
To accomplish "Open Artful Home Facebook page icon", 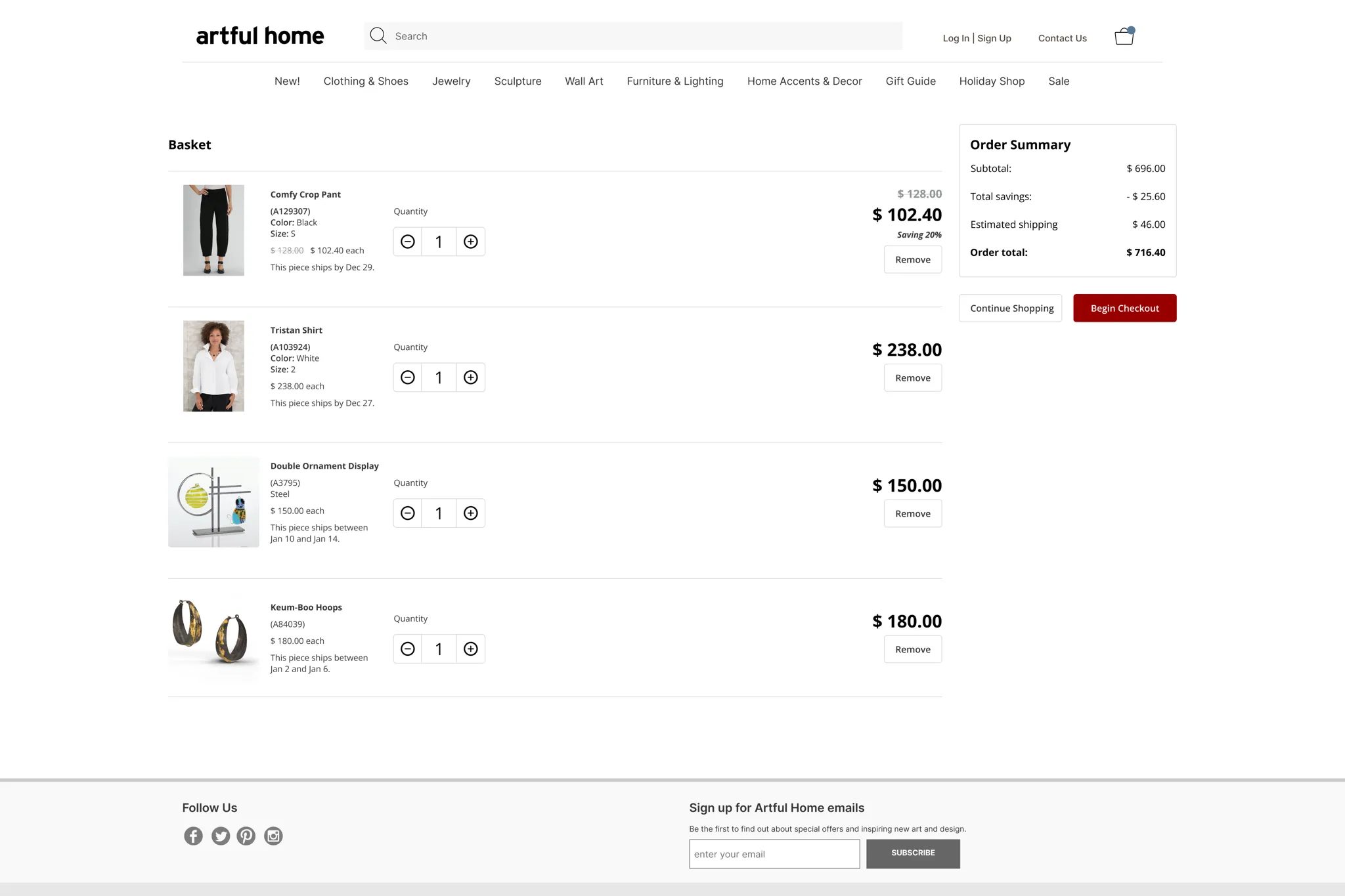I will click(x=193, y=836).
